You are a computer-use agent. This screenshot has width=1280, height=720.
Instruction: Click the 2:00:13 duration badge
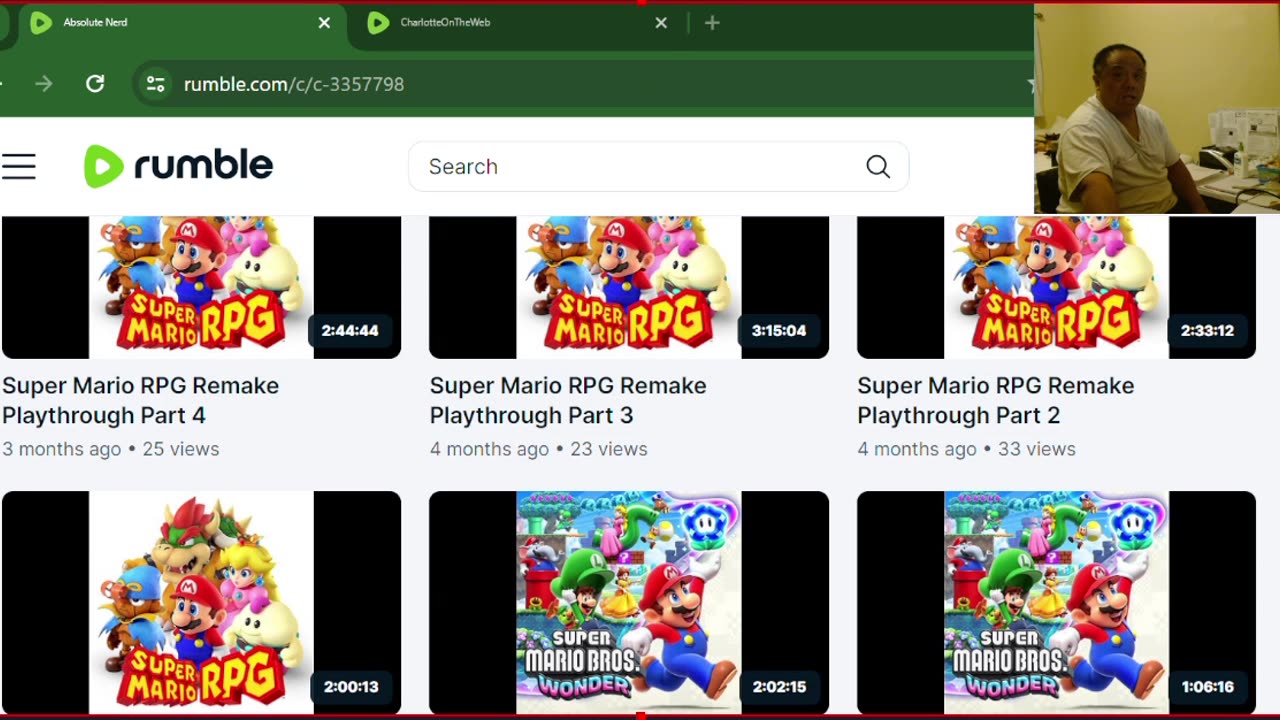[350, 686]
